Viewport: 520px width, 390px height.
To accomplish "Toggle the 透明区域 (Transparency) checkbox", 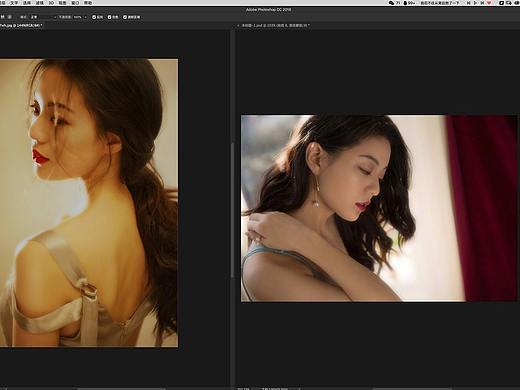I will point(125,17).
